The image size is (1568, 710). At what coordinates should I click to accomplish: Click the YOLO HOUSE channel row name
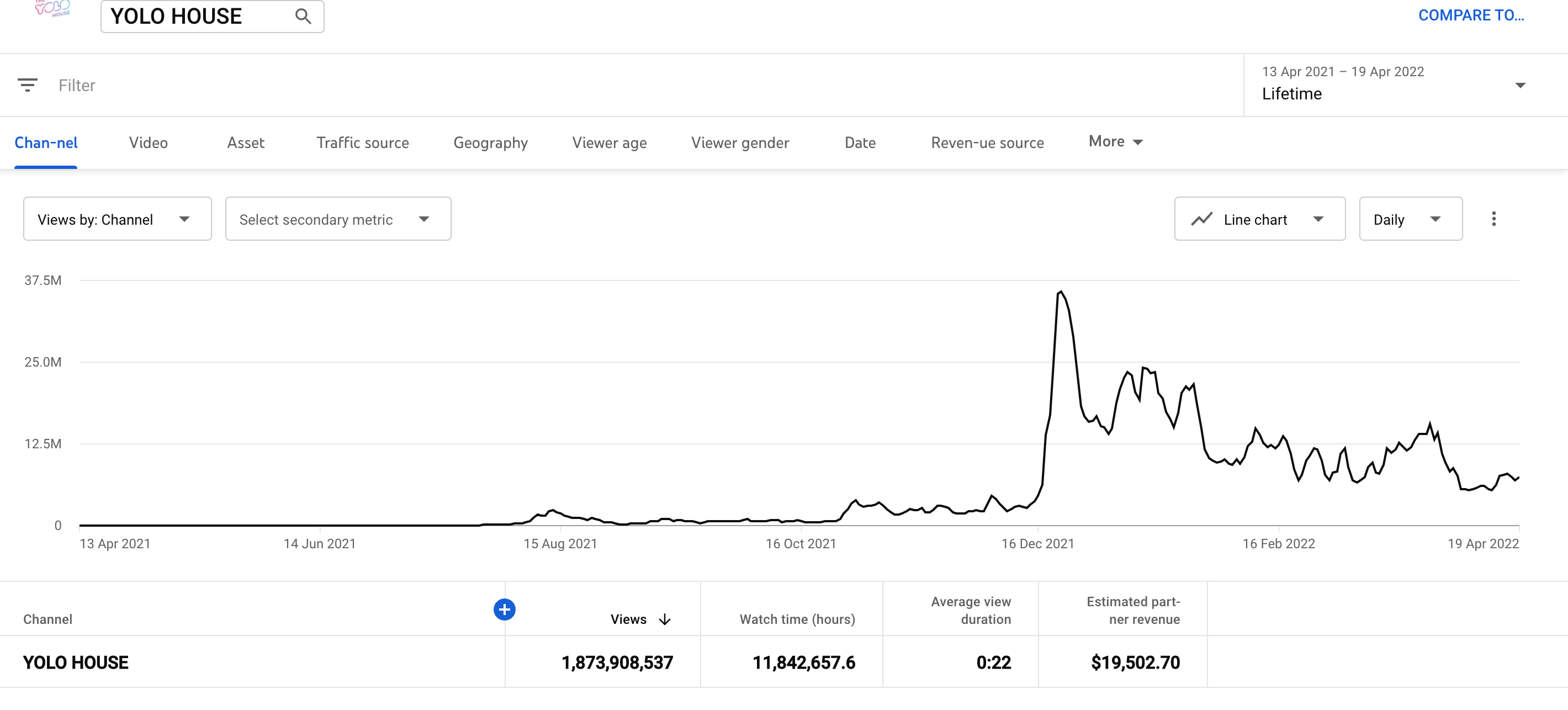click(x=76, y=662)
